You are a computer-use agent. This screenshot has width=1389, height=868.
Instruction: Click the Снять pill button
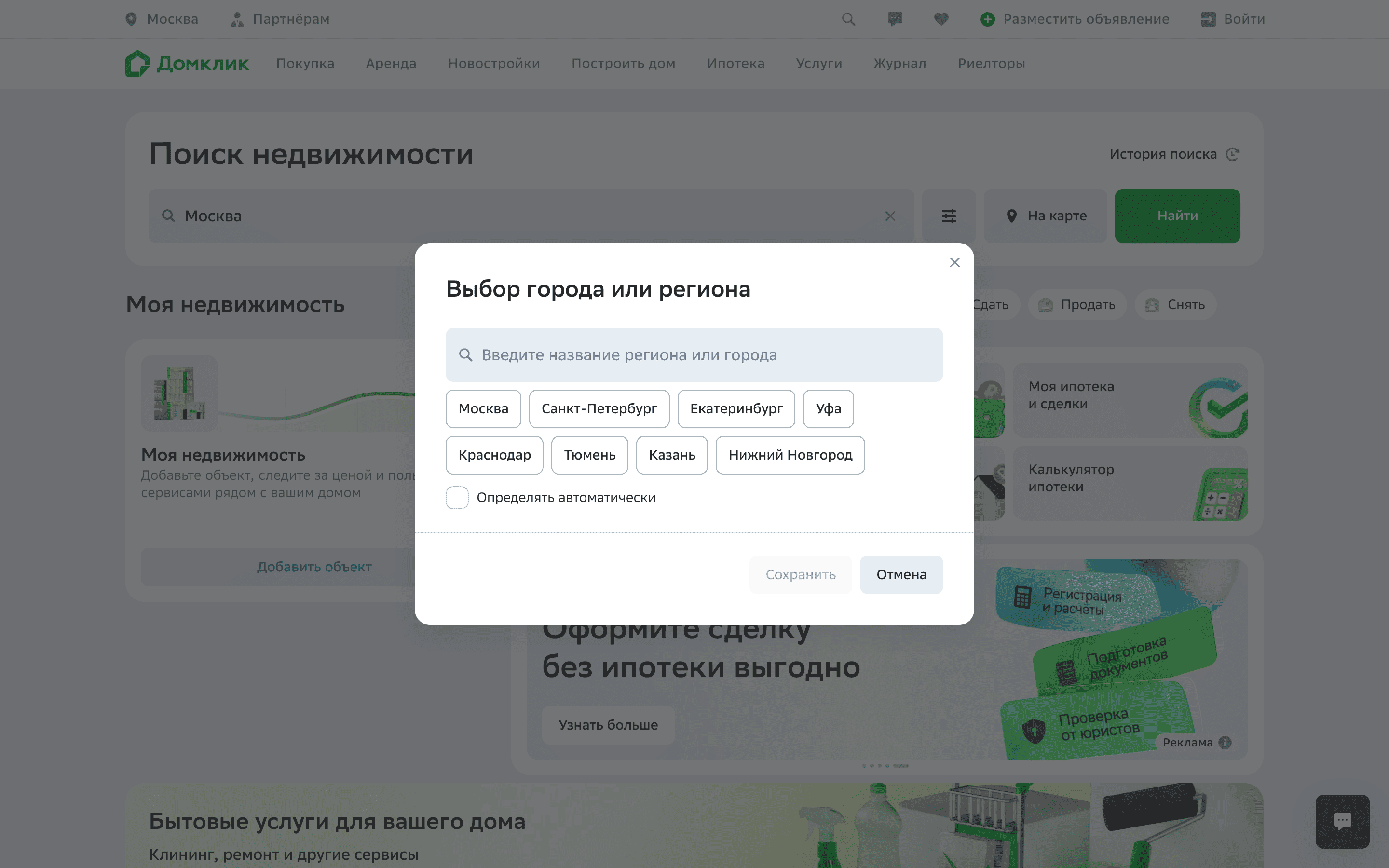[x=1175, y=305]
